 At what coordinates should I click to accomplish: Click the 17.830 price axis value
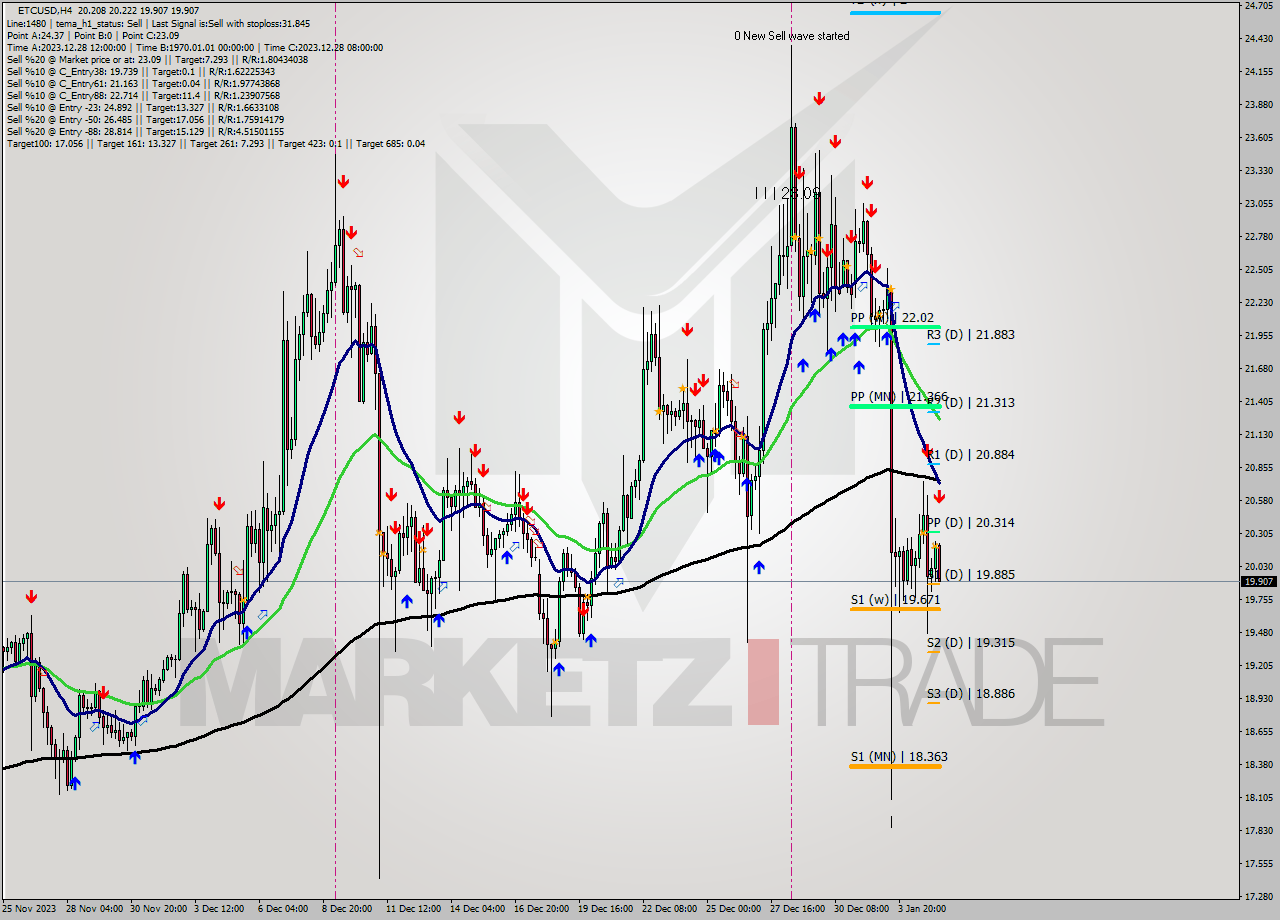click(x=1257, y=830)
